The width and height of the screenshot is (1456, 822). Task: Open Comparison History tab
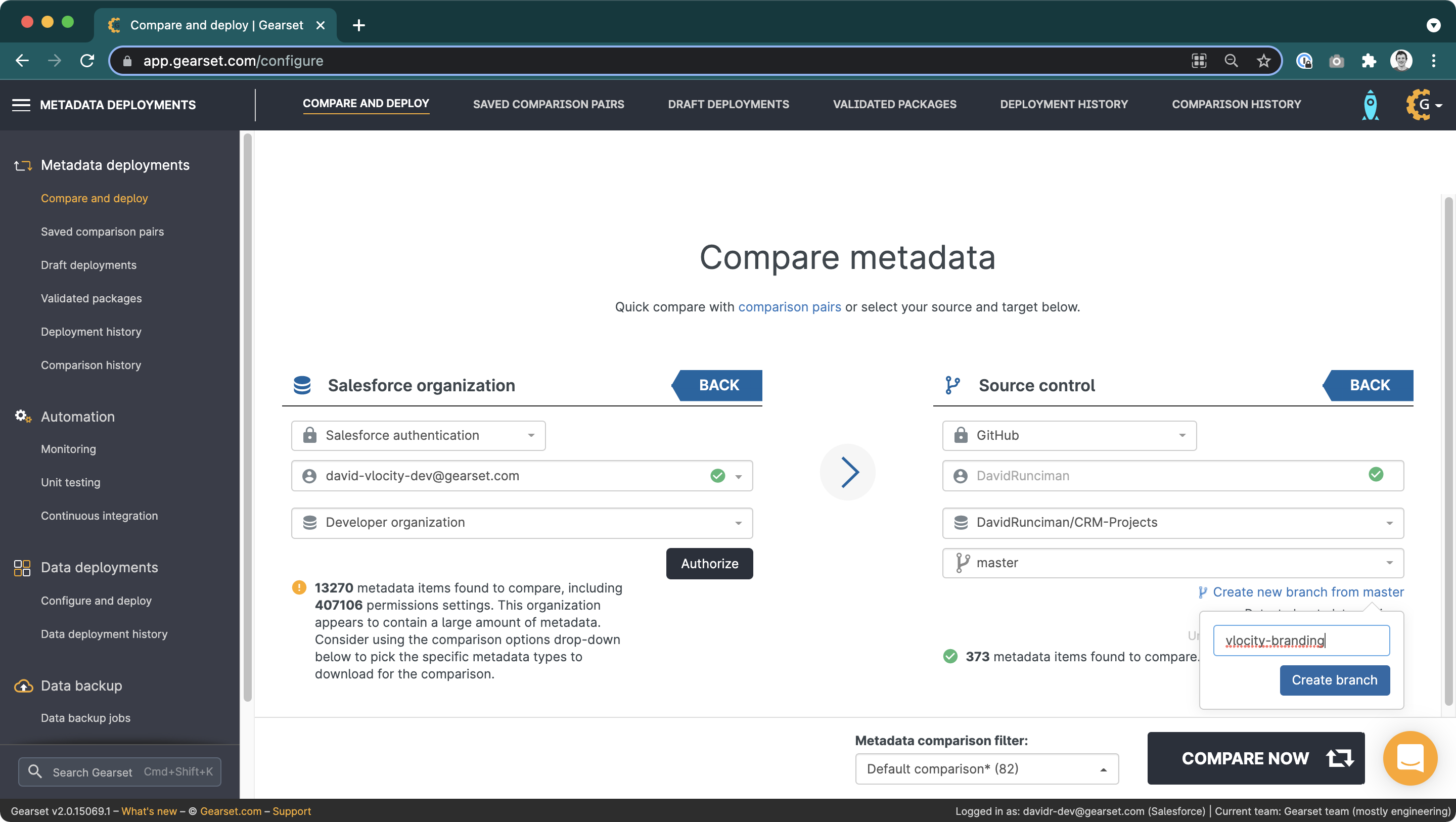[1236, 105]
